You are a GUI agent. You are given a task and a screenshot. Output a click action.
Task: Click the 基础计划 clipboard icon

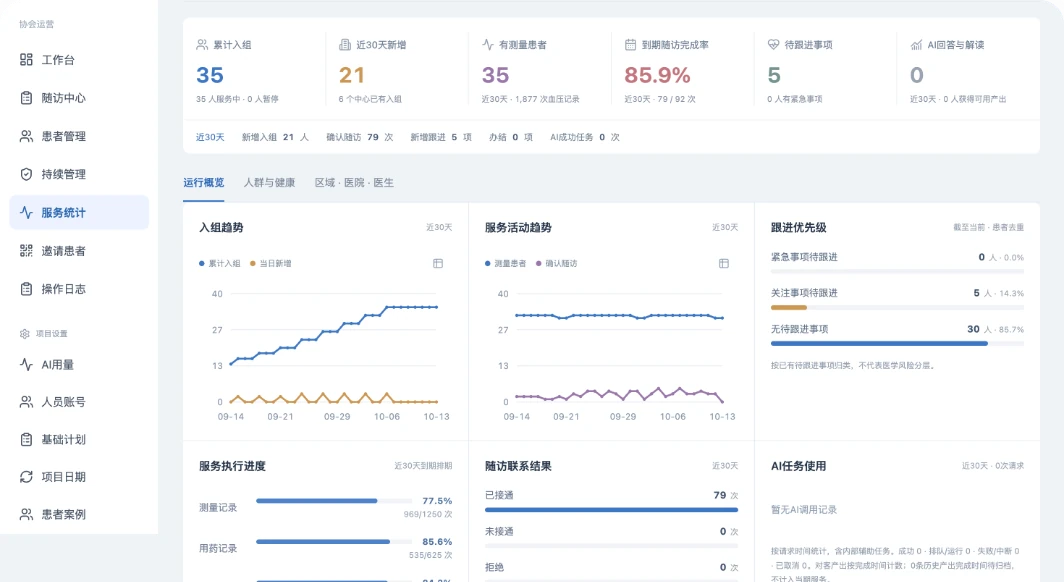coord(26,440)
